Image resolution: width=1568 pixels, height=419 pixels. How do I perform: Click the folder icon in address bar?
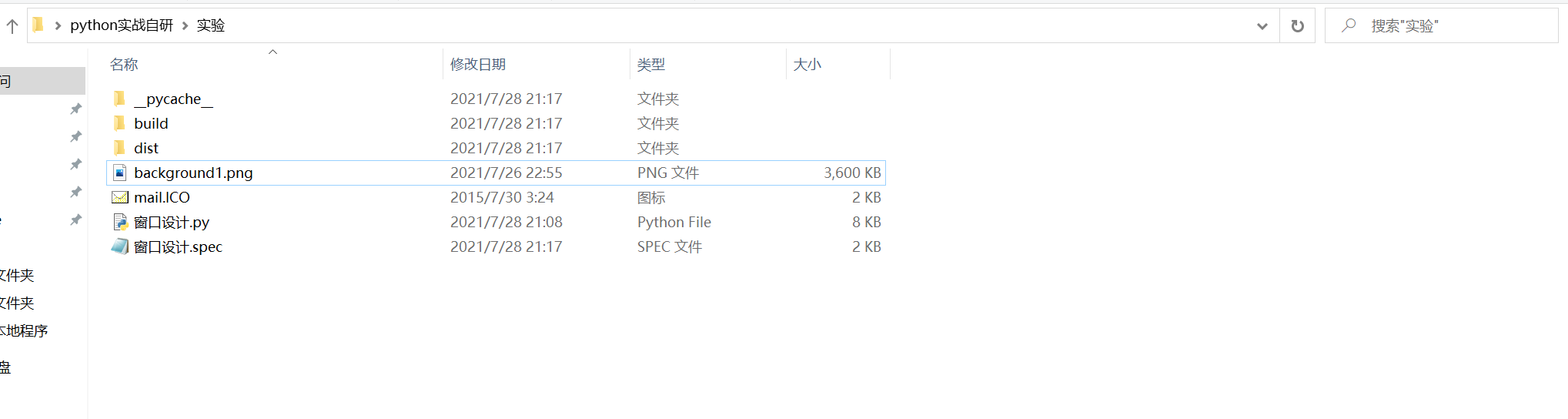[x=38, y=25]
